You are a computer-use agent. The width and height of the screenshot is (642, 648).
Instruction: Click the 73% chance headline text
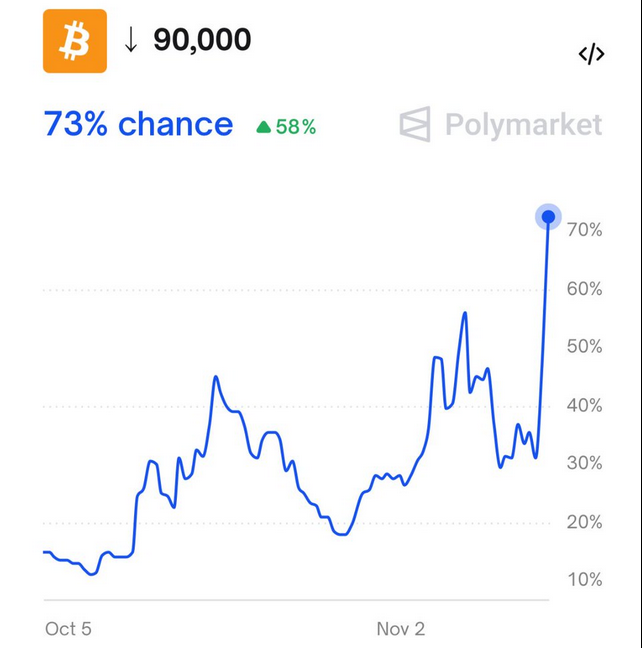coord(138,124)
